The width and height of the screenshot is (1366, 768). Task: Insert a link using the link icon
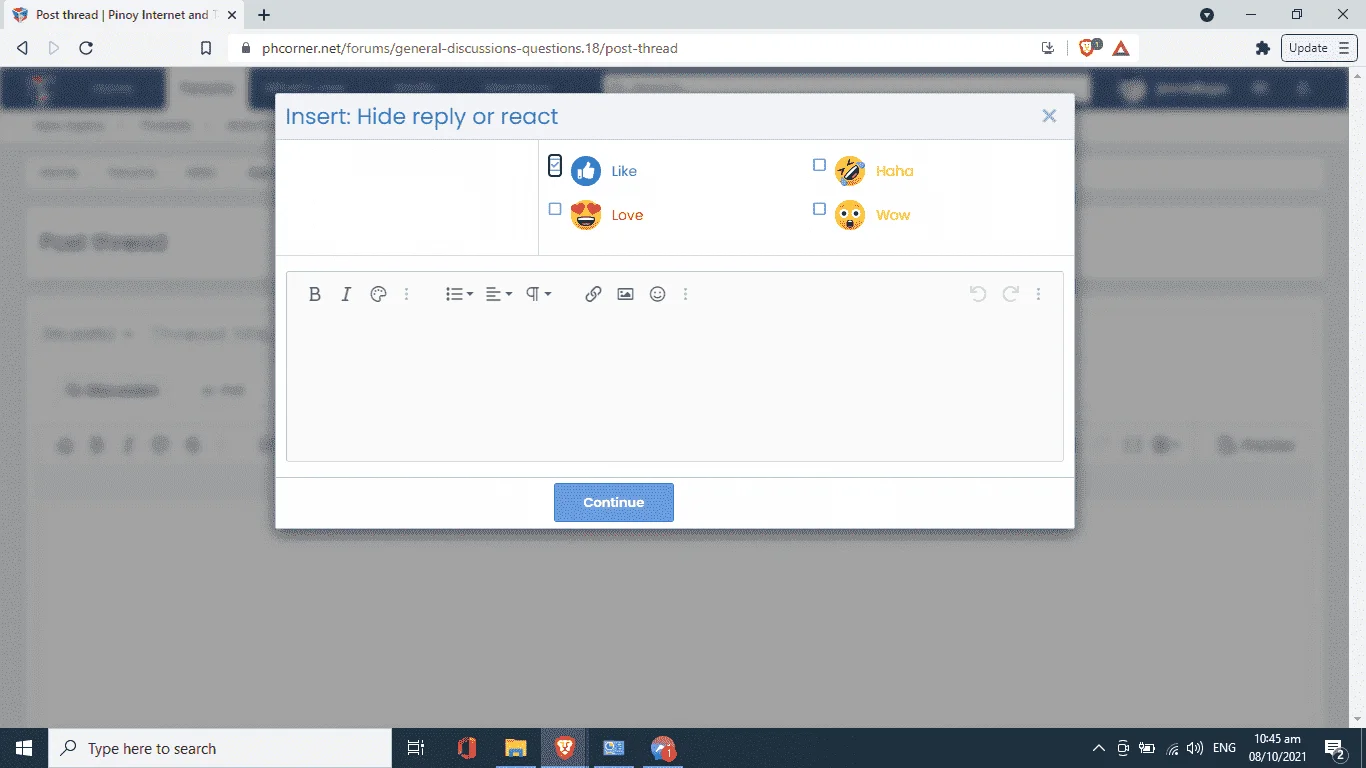(593, 294)
